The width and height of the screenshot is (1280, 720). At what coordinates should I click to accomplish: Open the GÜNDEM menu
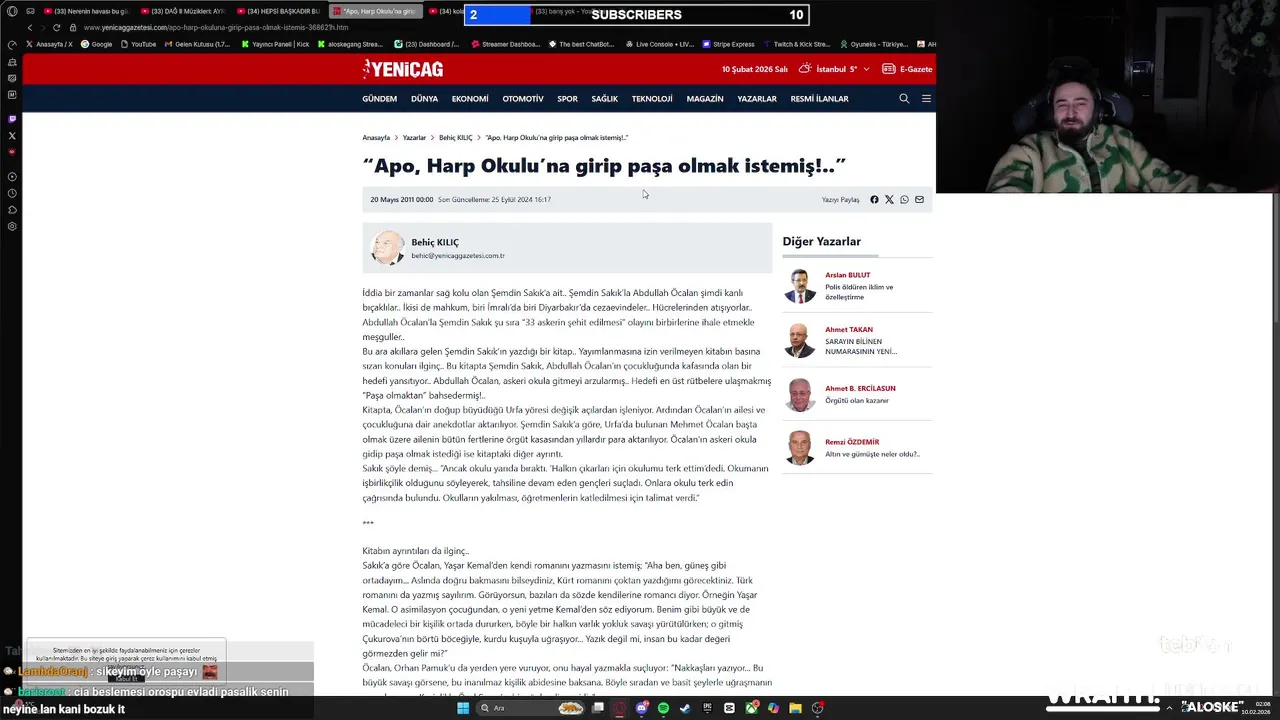pyautogui.click(x=379, y=99)
